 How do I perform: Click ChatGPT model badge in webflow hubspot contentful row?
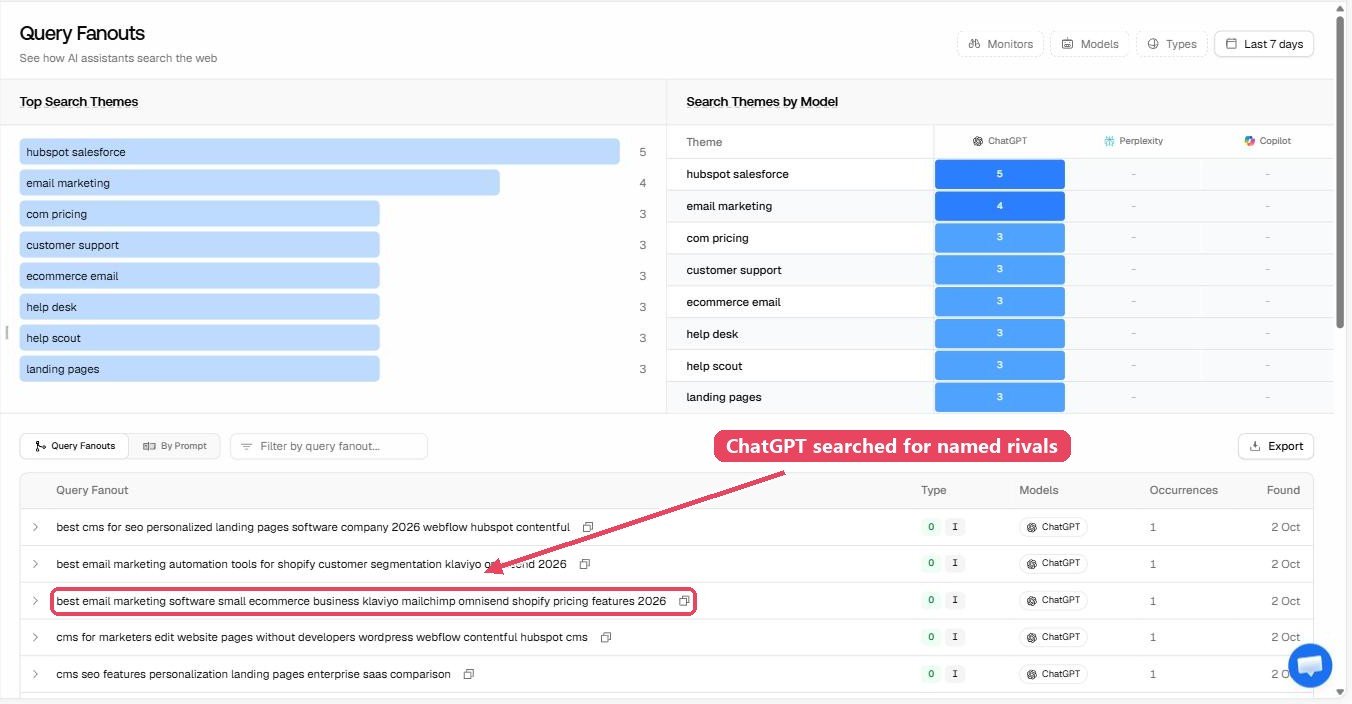1053,527
